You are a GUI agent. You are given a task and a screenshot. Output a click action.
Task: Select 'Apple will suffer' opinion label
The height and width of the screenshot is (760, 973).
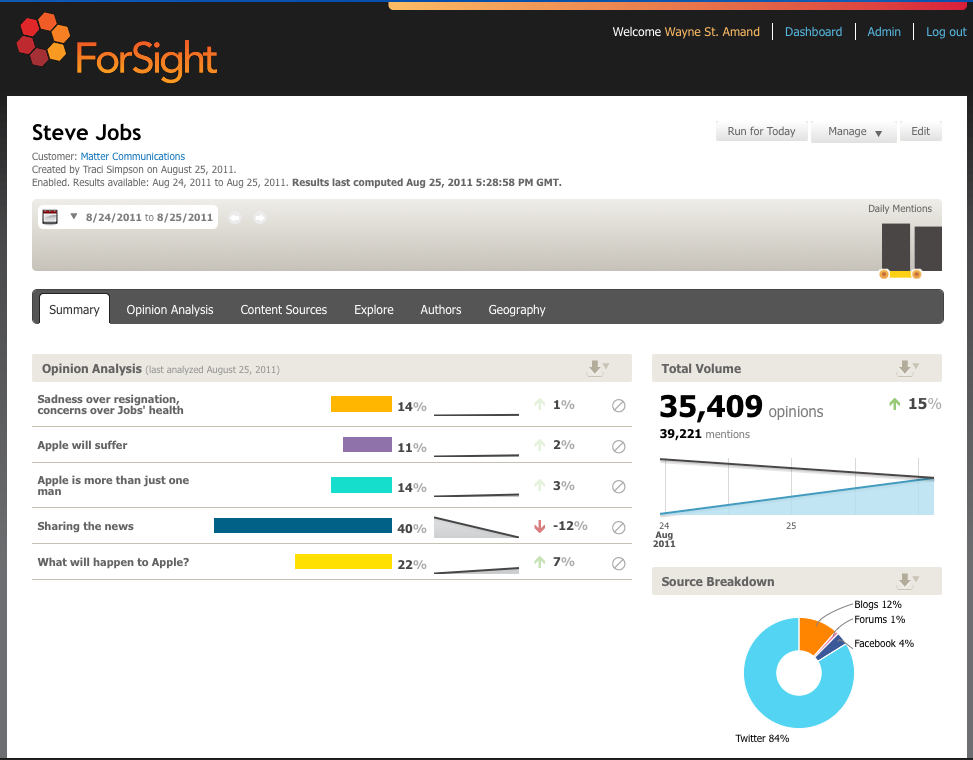click(x=82, y=445)
